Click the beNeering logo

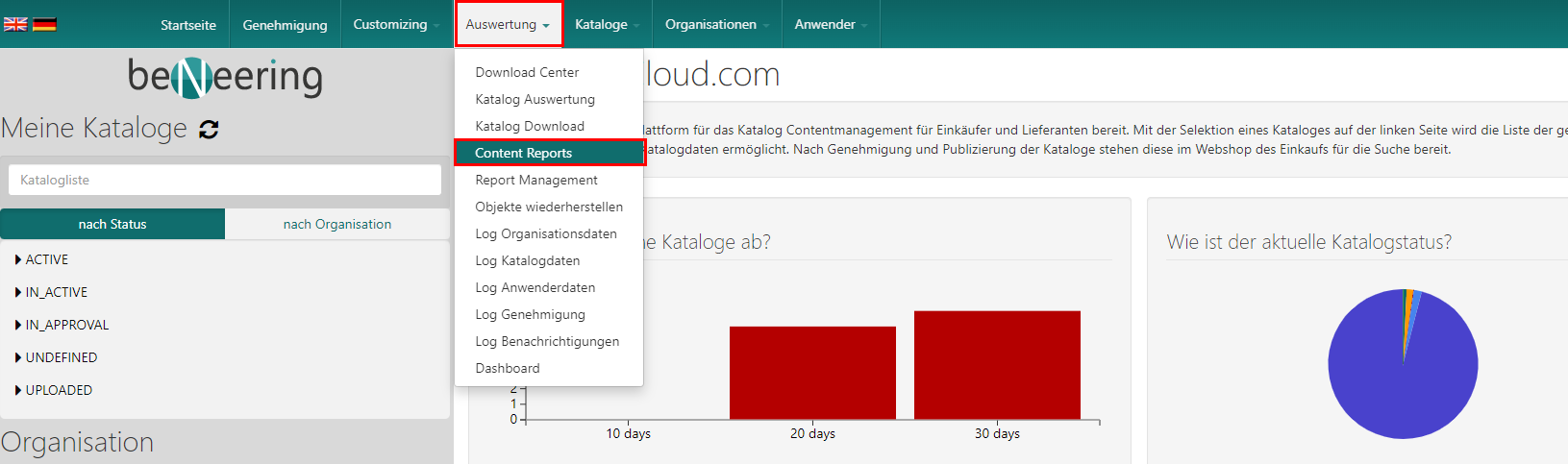tap(225, 77)
